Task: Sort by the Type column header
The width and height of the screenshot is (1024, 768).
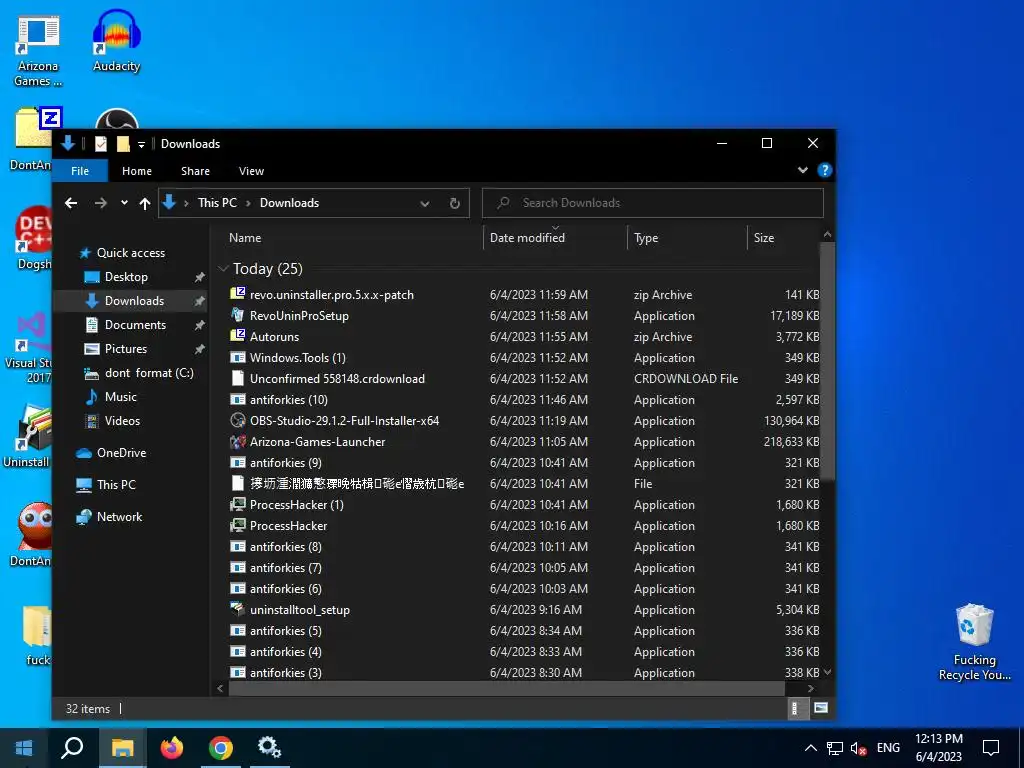Action: (x=646, y=238)
